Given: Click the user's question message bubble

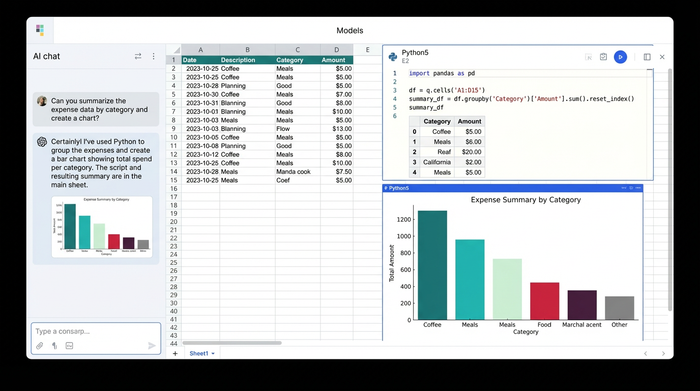Looking at the screenshot, I should click(x=96, y=109).
